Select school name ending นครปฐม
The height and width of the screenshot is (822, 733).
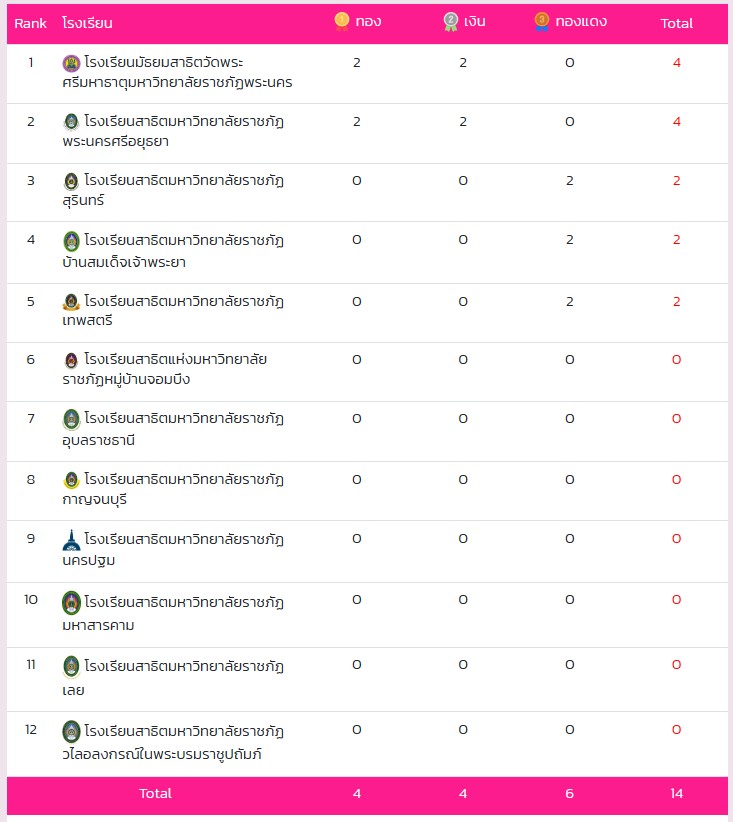173,550
